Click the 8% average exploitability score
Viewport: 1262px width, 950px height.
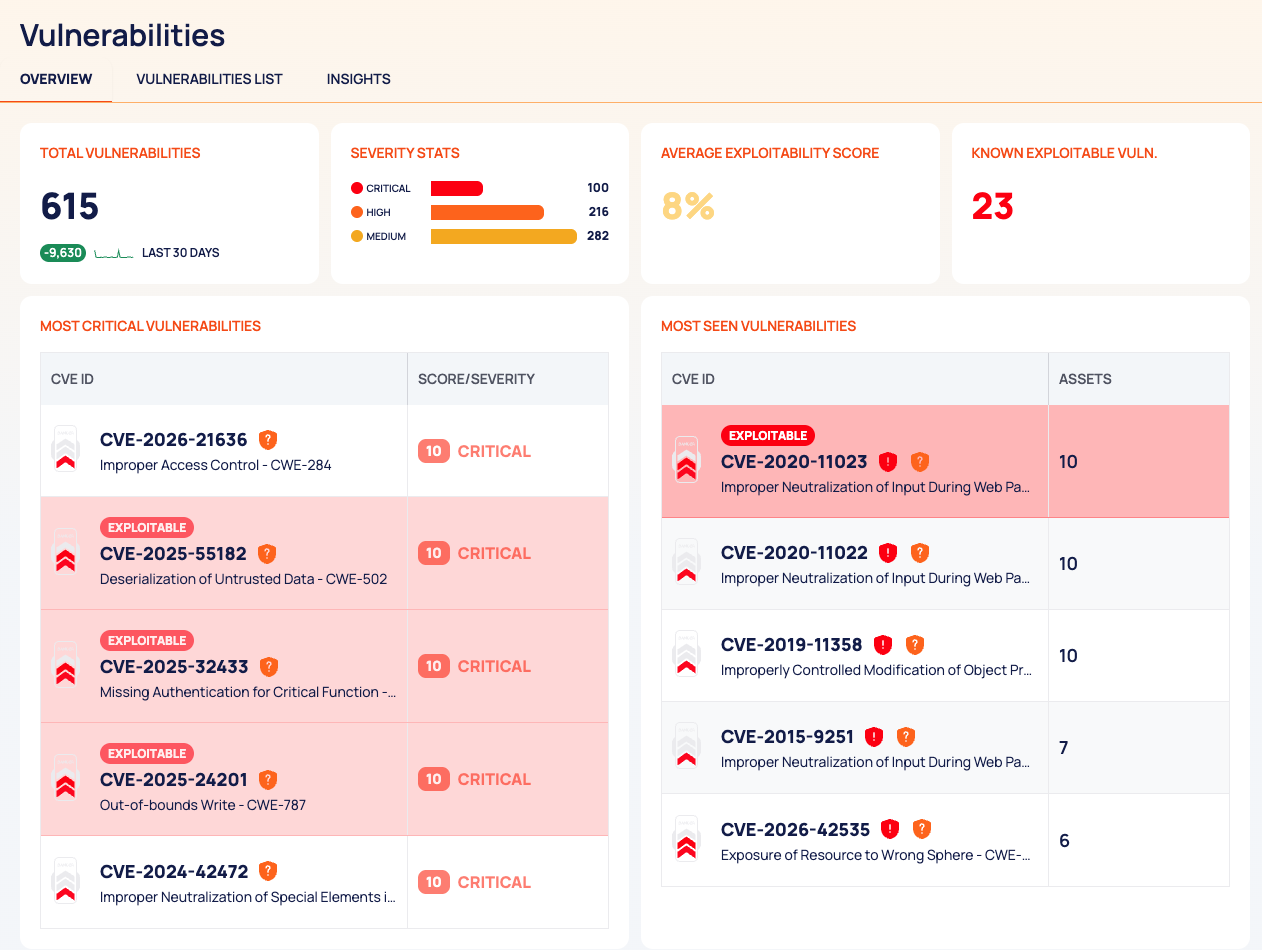pyautogui.click(x=688, y=206)
